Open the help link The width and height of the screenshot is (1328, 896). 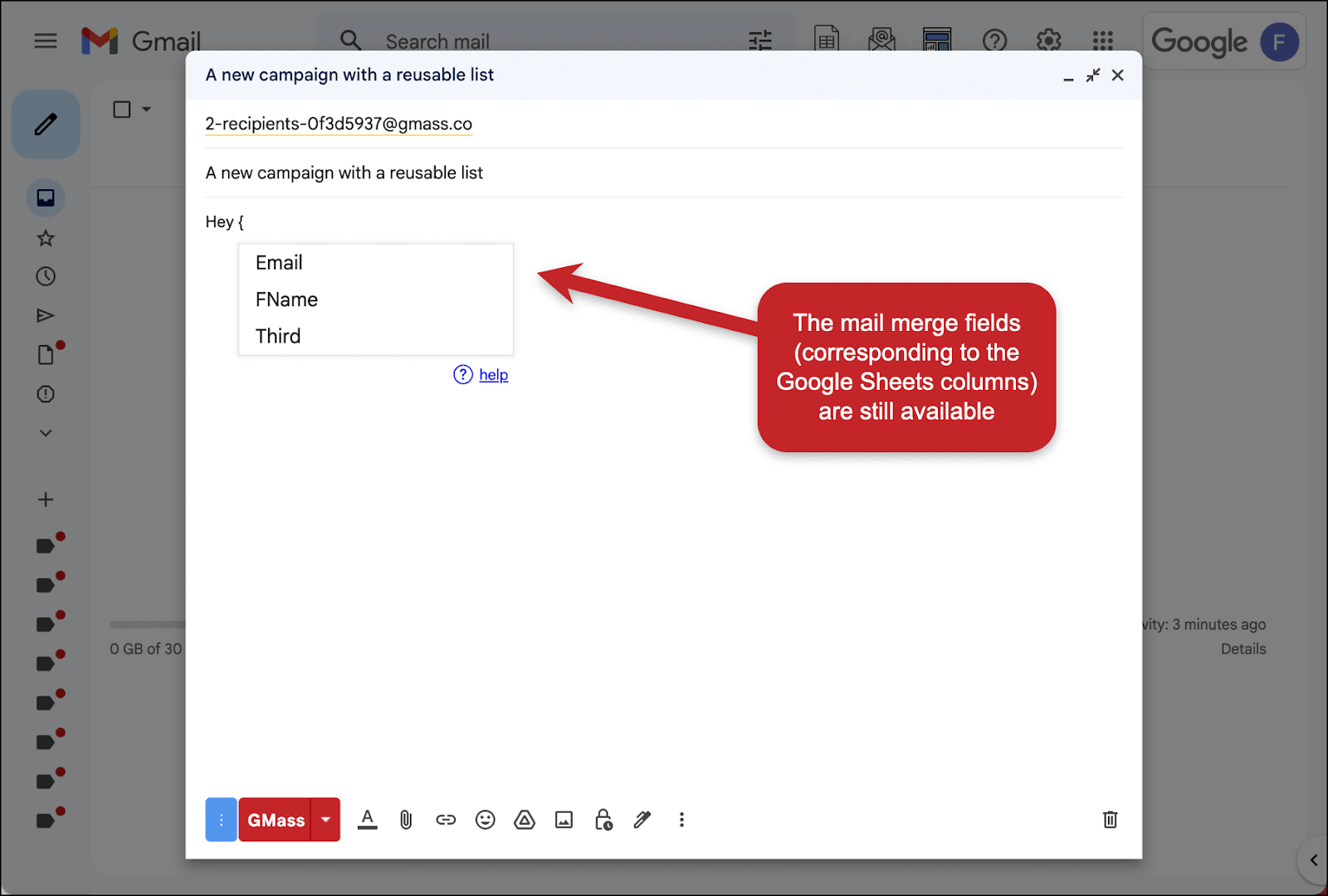pos(493,375)
